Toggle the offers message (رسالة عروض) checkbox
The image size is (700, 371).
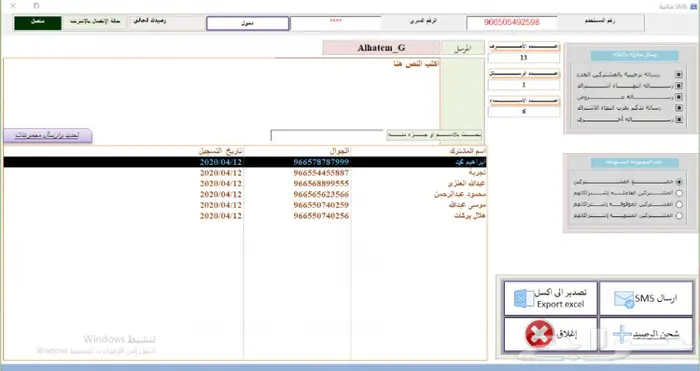pyautogui.click(x=679, y=97)
